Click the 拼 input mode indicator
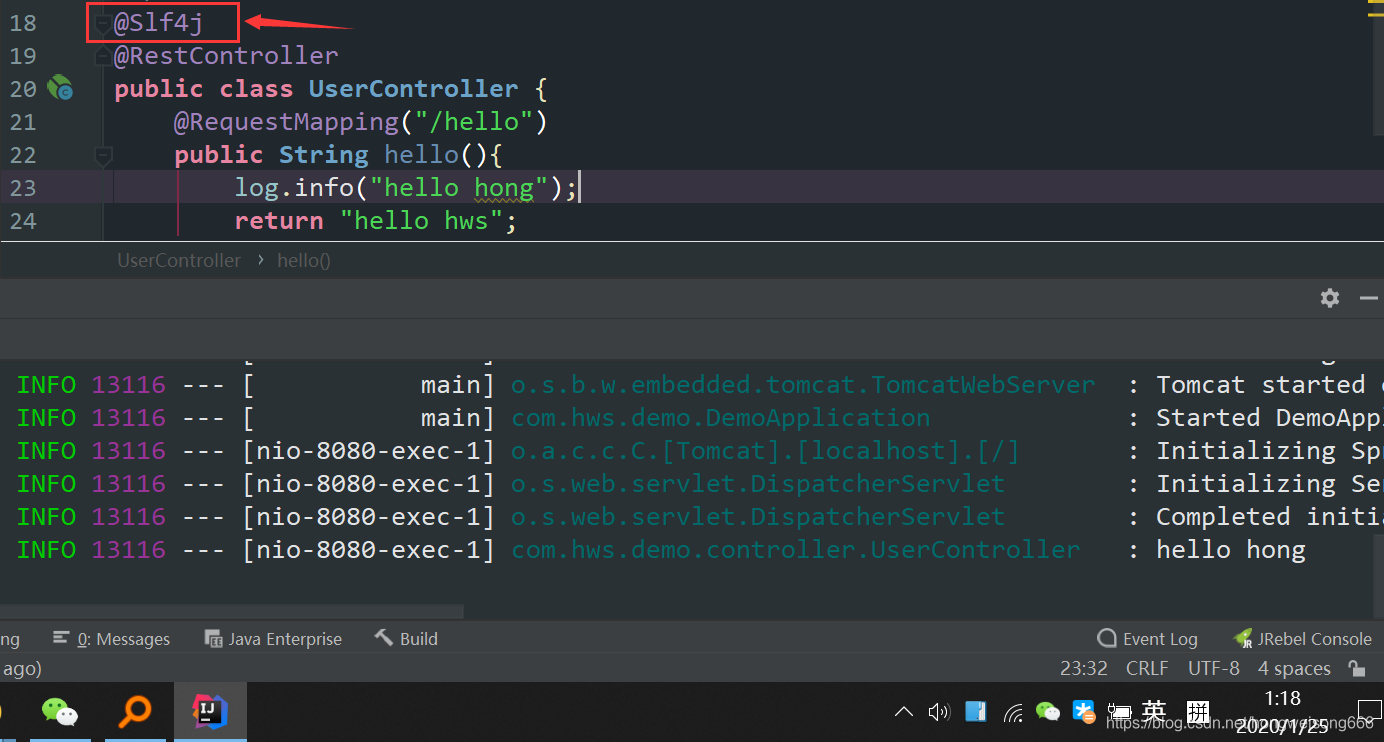 pyautogui.click(x=1196, y=712)
